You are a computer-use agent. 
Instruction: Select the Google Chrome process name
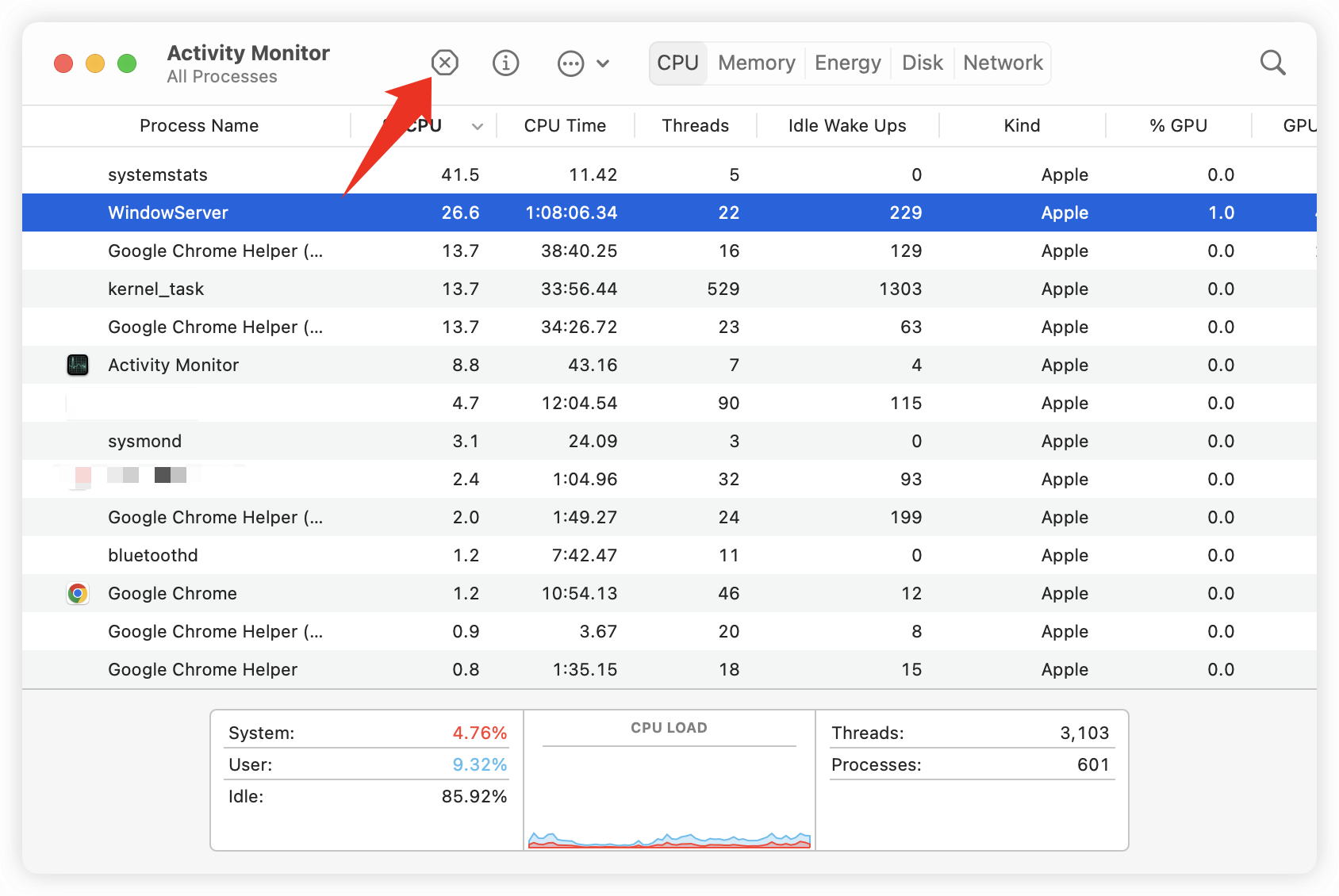tap(172, 593)
